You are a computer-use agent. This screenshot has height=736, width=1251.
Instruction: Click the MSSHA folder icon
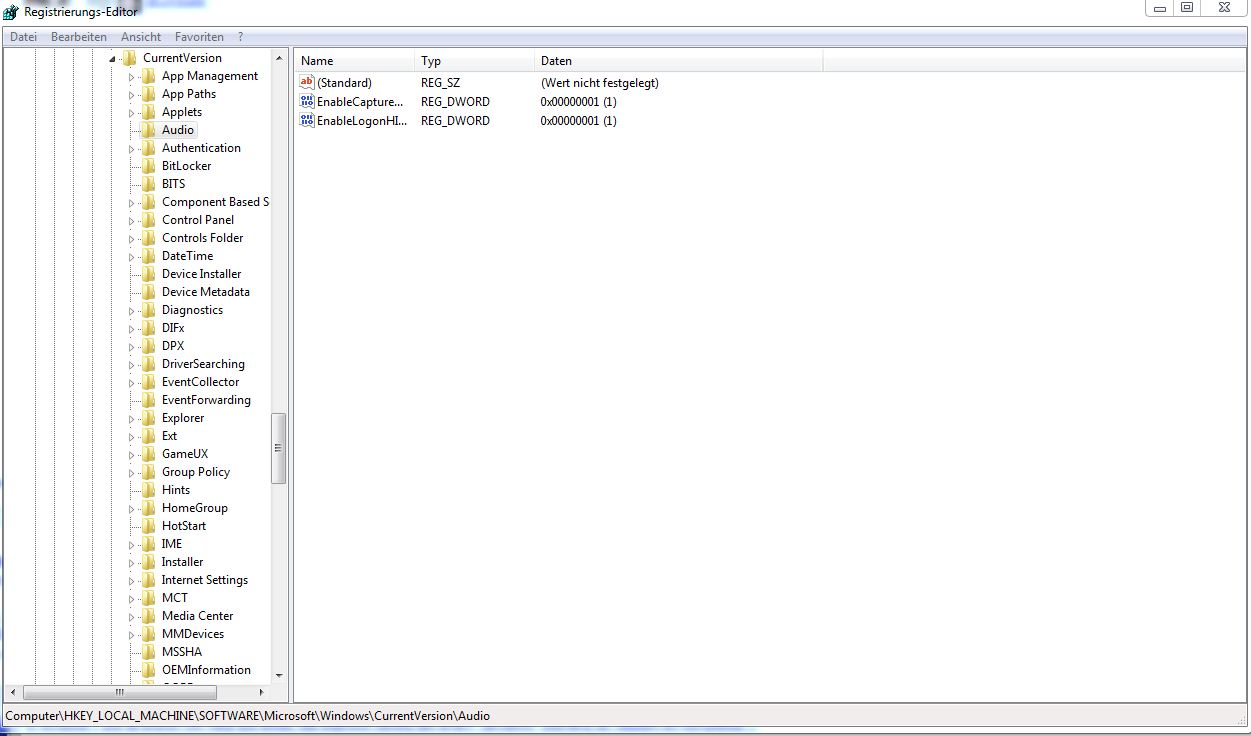148,652
